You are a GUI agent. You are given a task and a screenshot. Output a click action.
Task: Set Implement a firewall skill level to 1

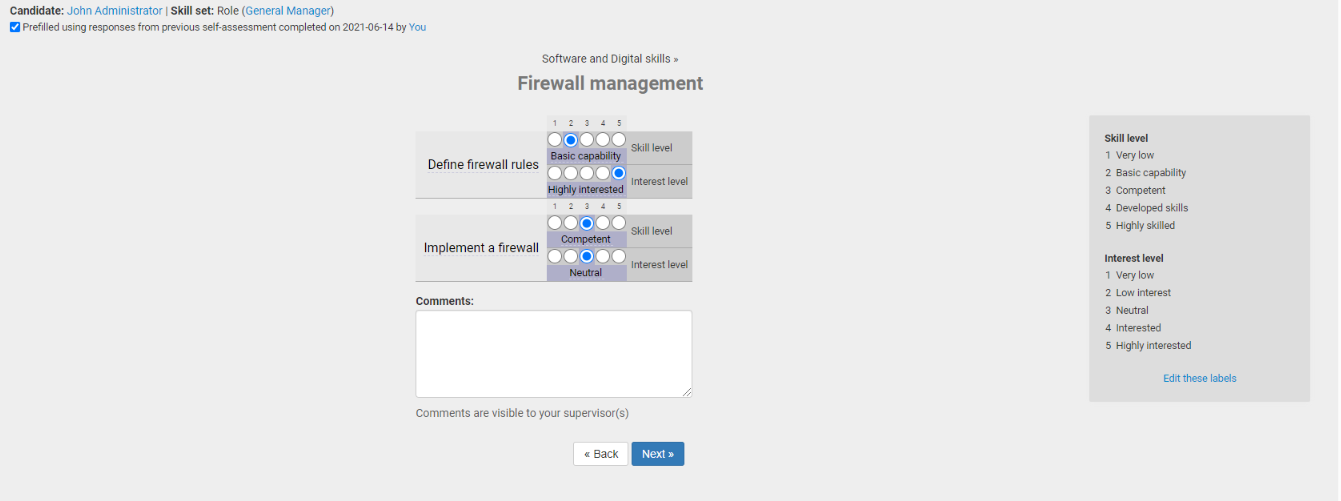coord(555,223)
